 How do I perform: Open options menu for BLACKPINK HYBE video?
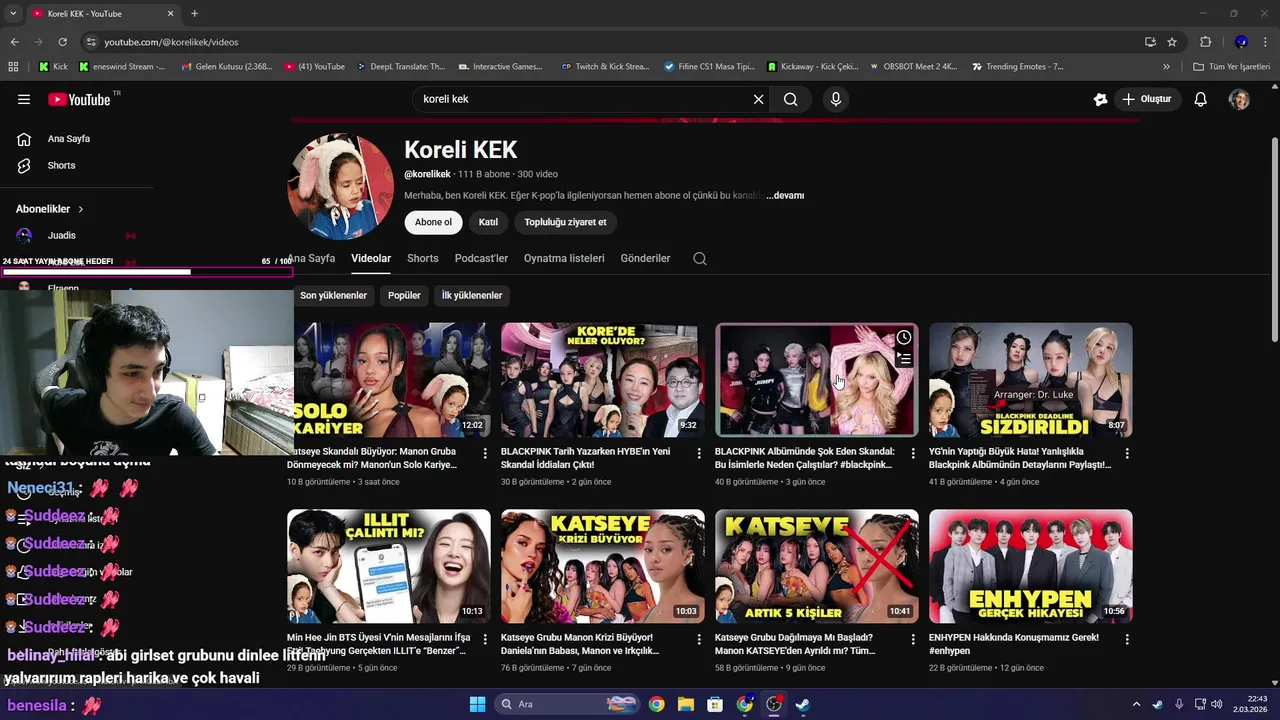pos(699,453)
